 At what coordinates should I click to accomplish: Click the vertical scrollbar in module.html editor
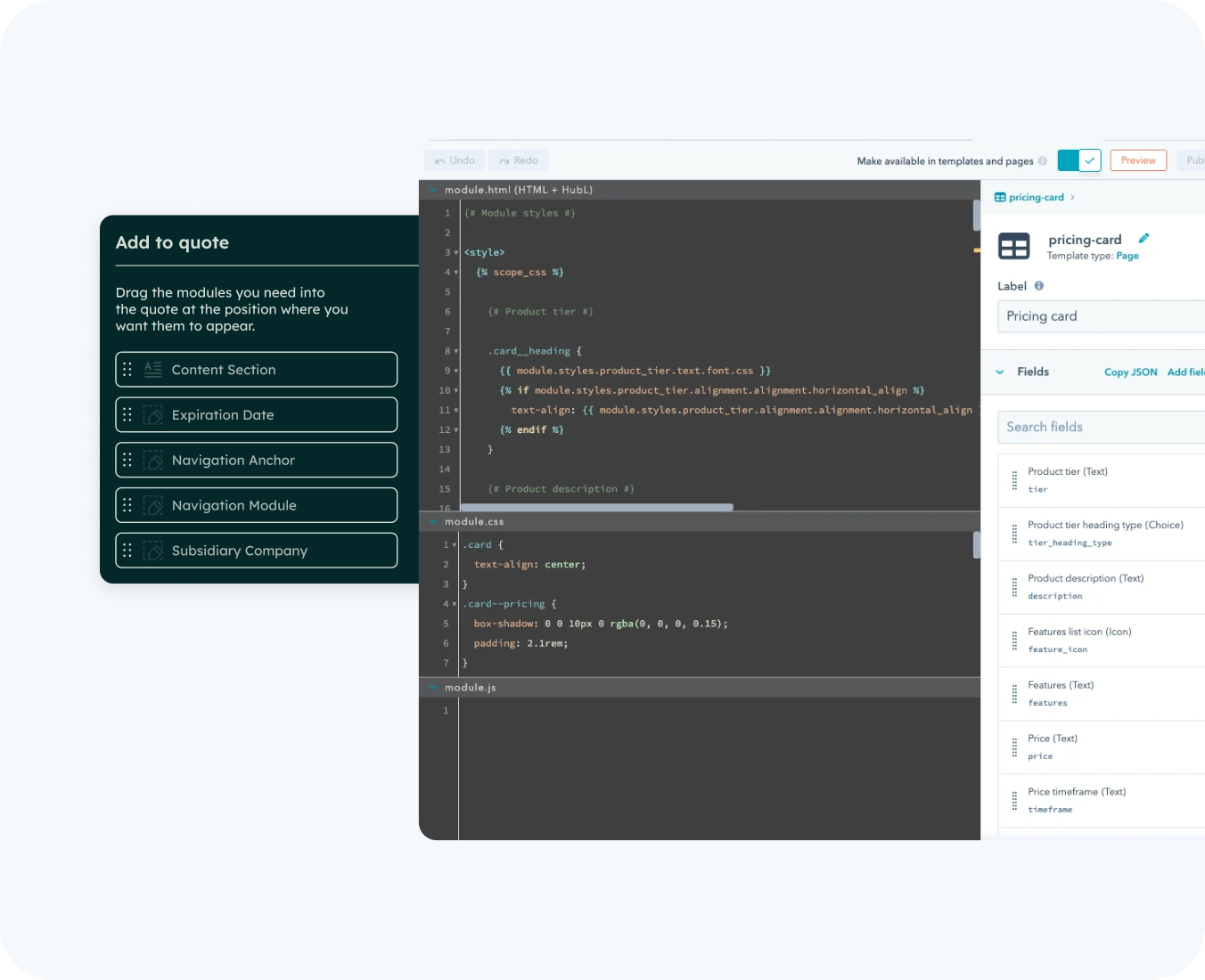[977, 216]
